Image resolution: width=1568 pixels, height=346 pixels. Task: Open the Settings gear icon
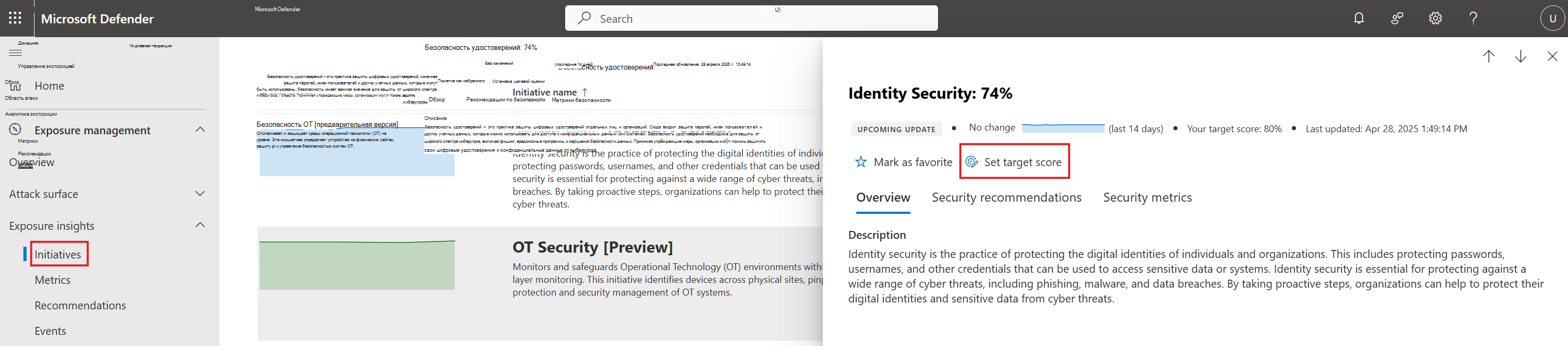[x=1435, y=18]
